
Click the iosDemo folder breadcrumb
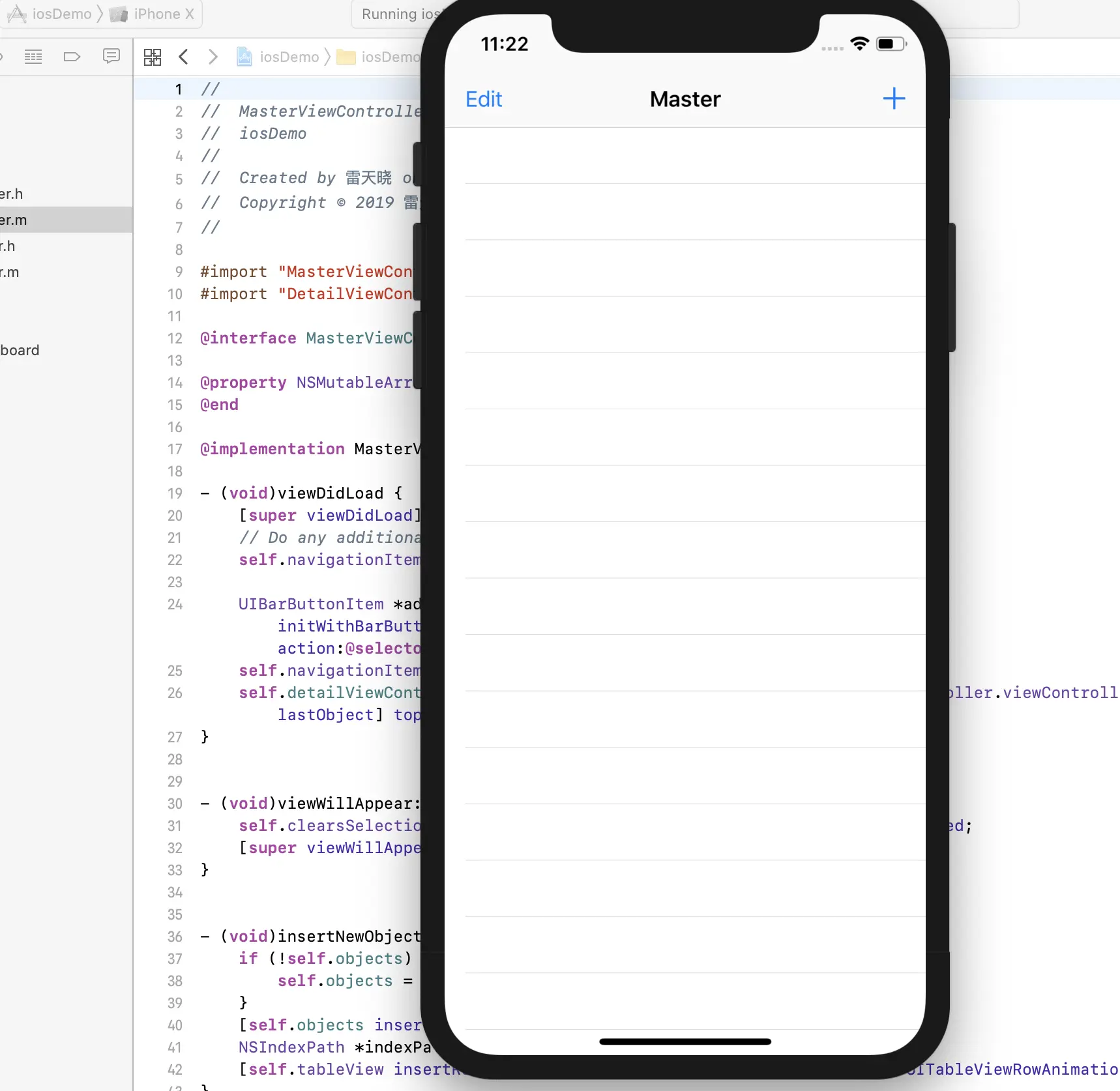click(378, 57)
